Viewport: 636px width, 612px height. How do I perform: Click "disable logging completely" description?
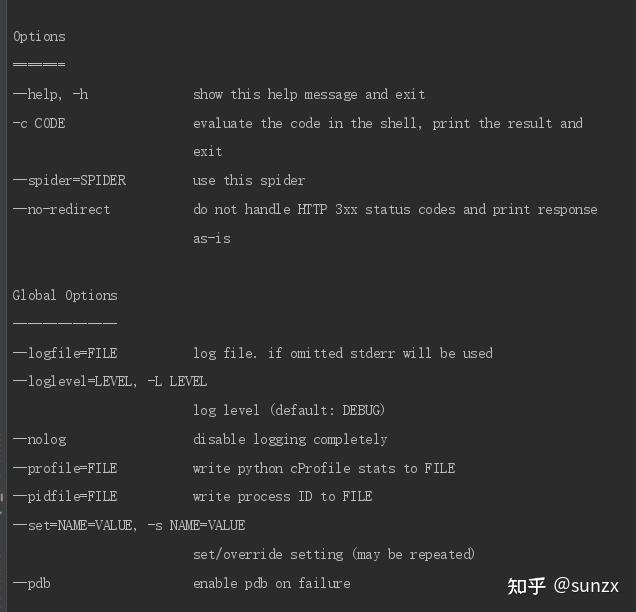pos(290,439)
